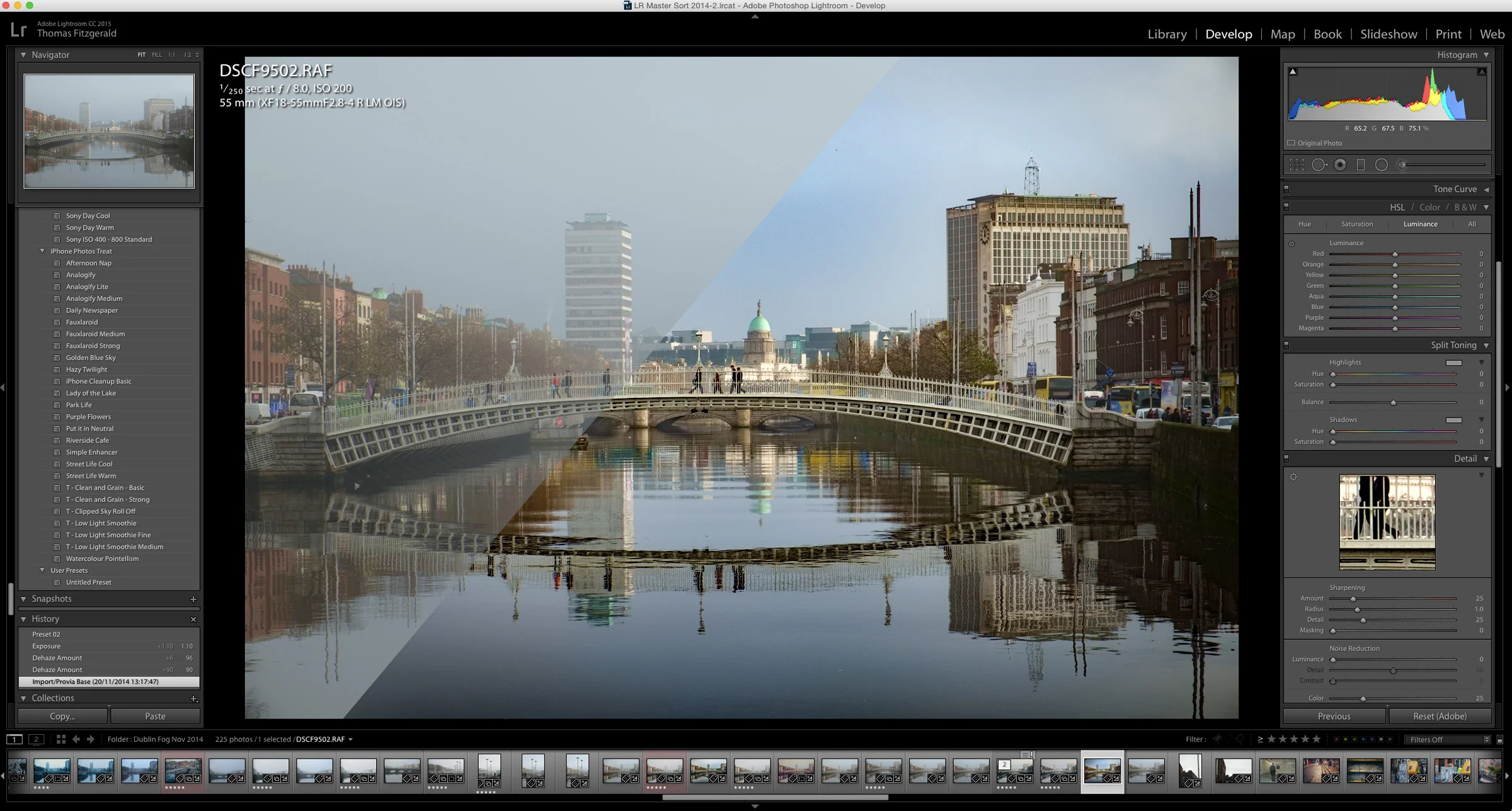Add a new snapshot with plus icon
Viewport: 1512px width, 811px height.
193,599
